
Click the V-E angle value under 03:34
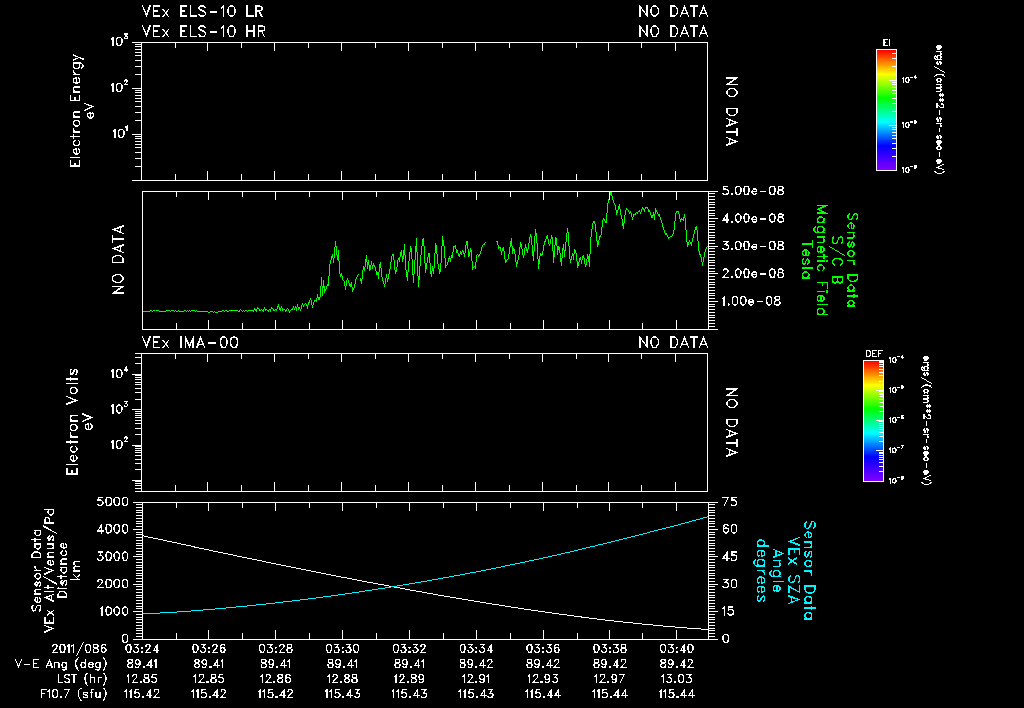pyautogui.click(x=476, y=664)
